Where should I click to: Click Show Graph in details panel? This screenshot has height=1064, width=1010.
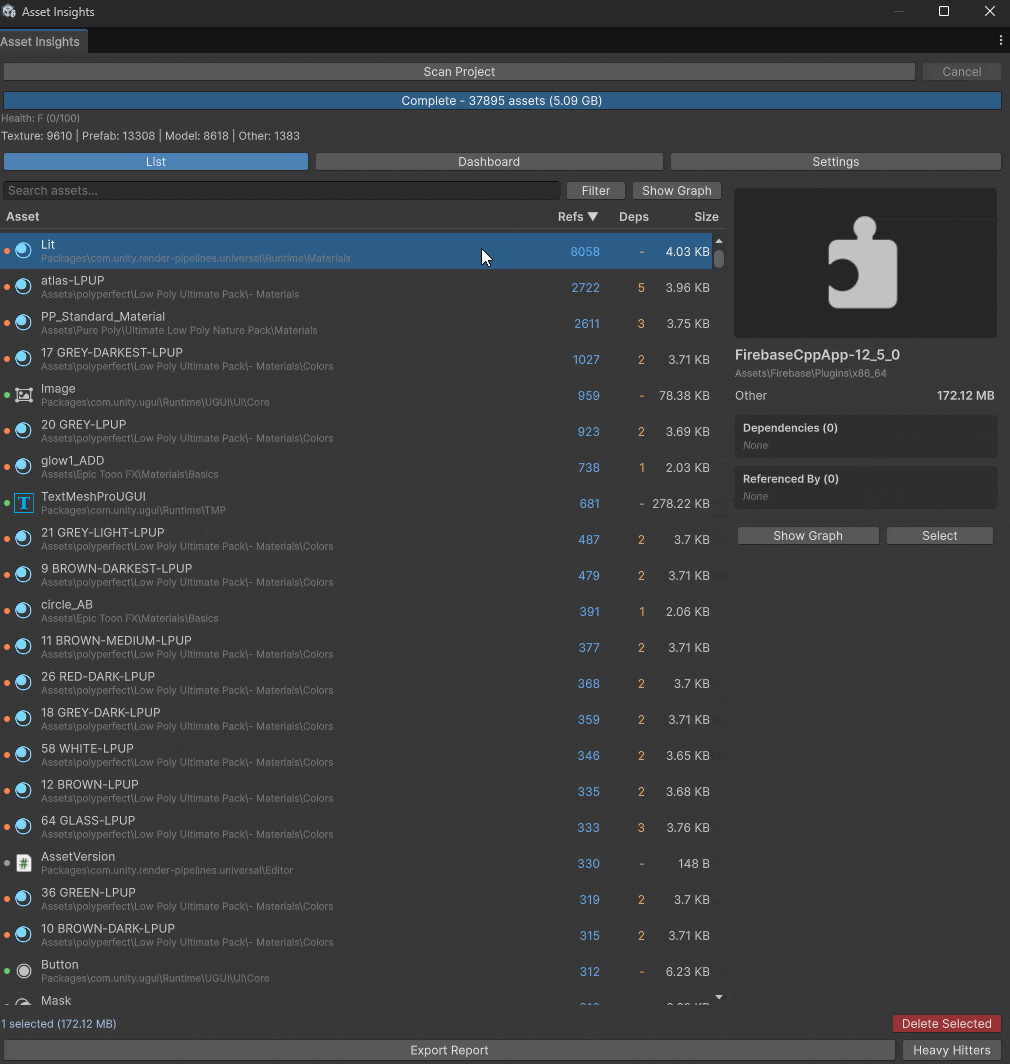[808, 535]
